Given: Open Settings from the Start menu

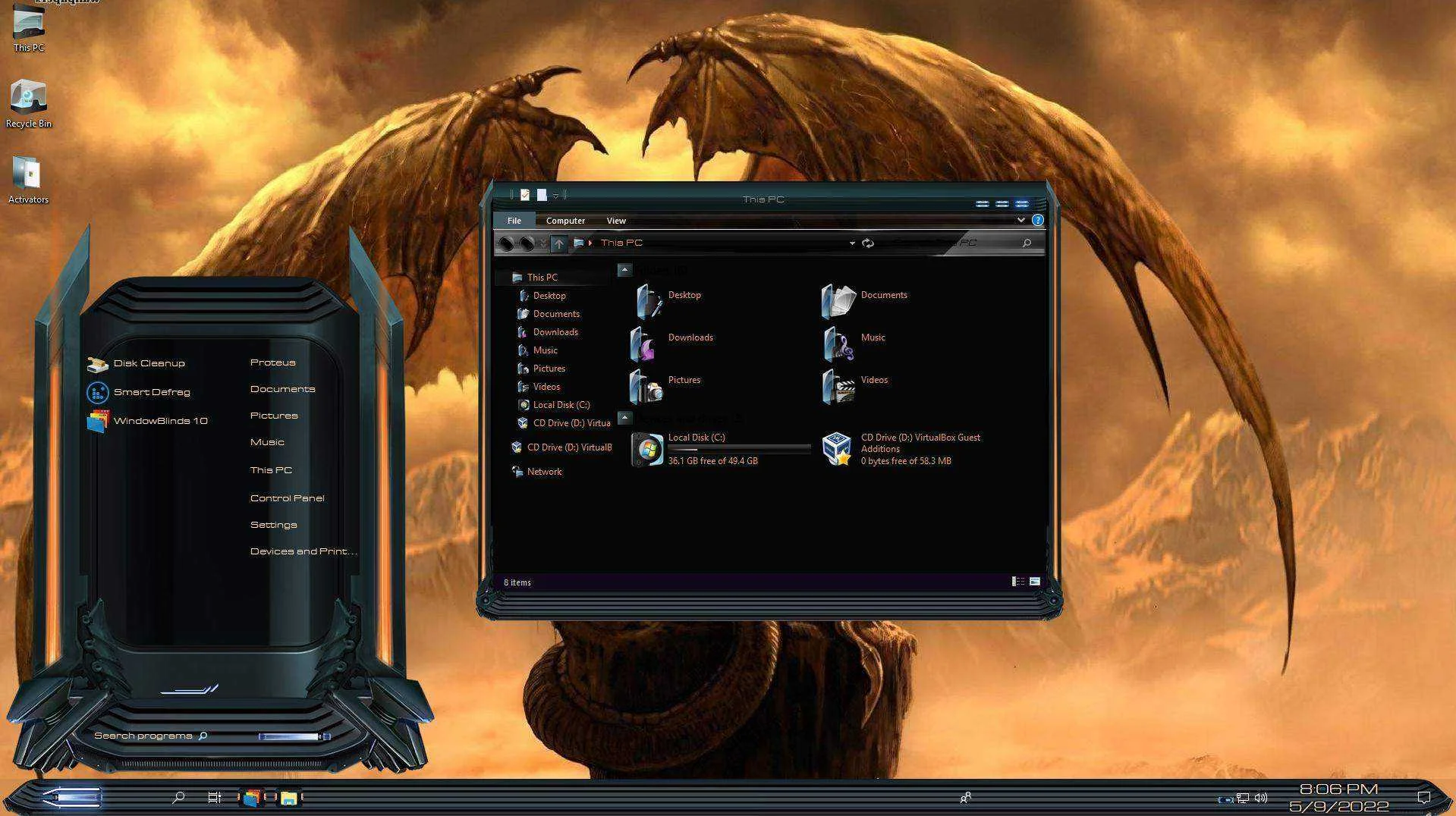Looking at the screenshot, I should click(x=273, y=525).
